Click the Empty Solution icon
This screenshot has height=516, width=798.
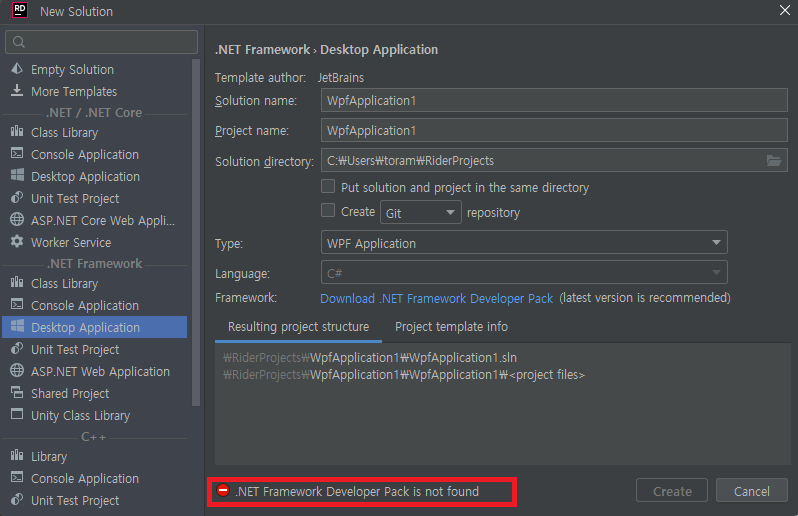[x=17, y=69]
